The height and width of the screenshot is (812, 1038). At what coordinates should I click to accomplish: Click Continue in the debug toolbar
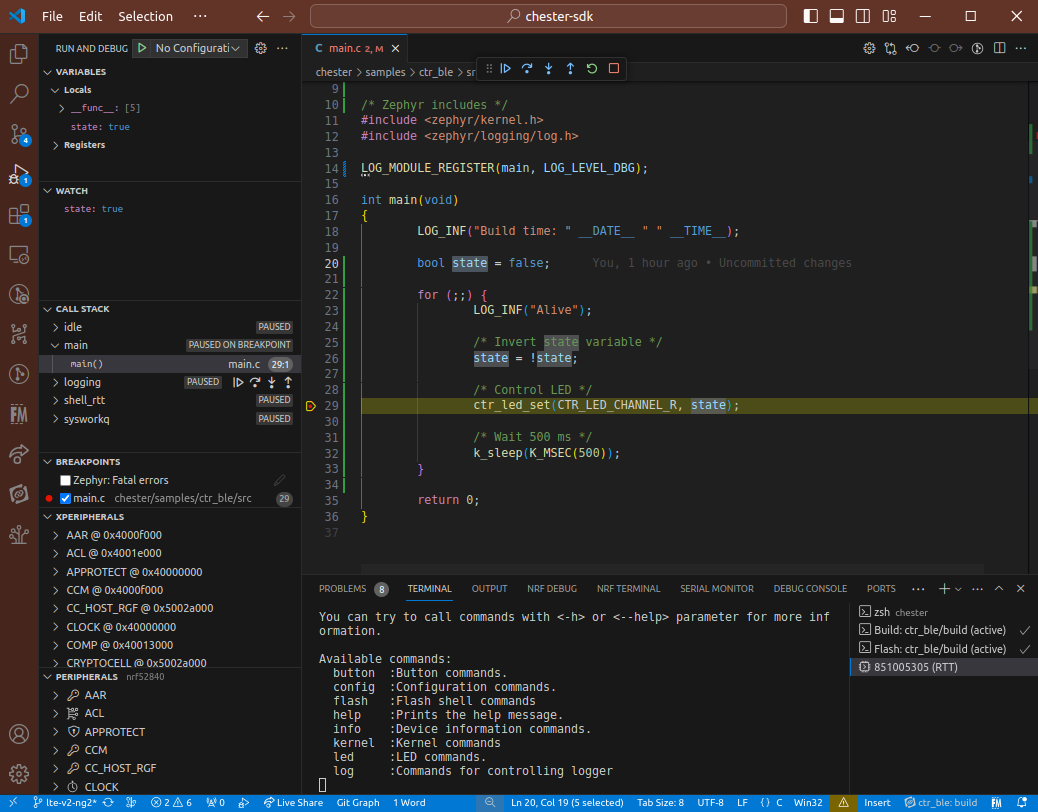(506, 69)
